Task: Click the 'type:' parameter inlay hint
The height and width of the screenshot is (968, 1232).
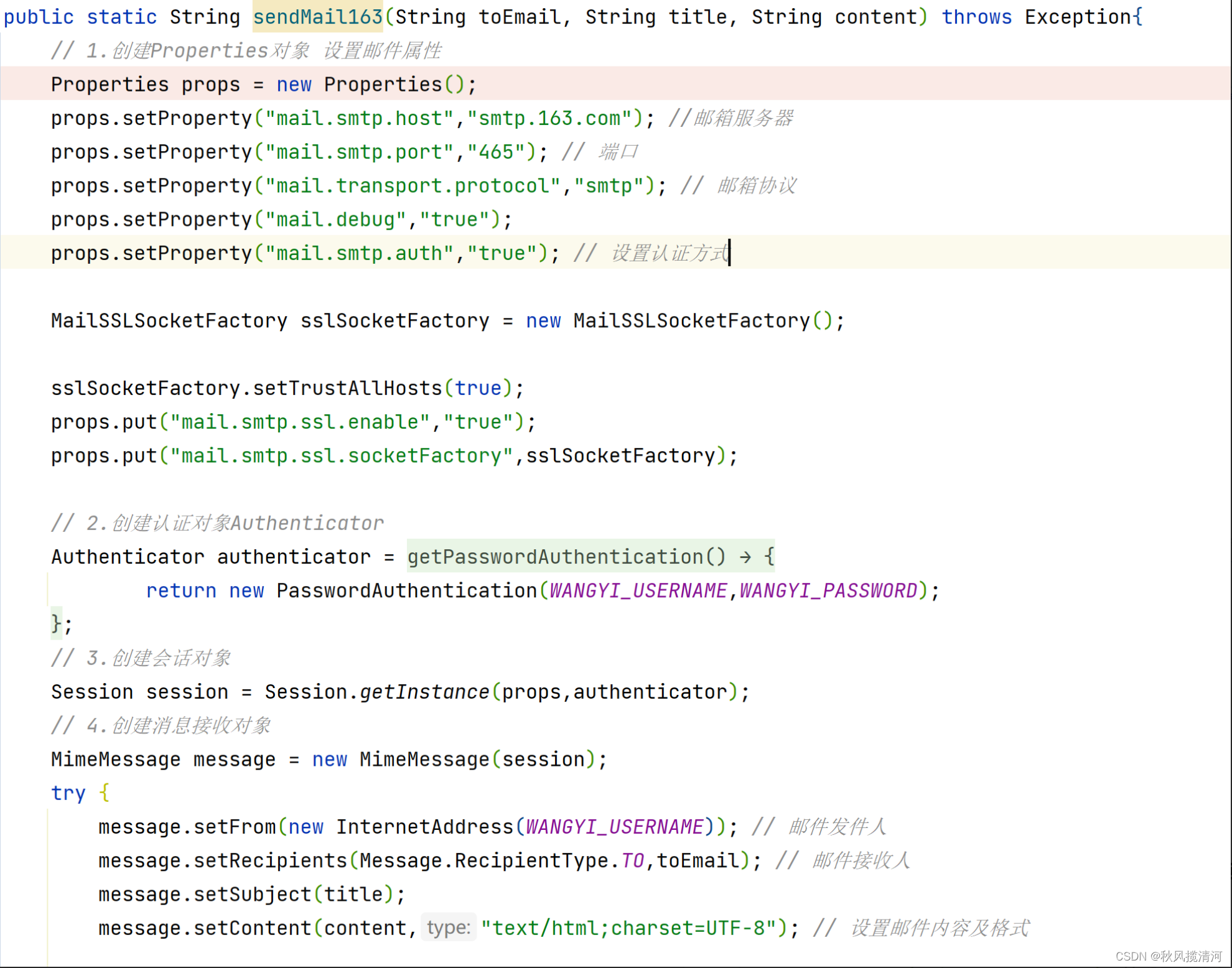Action: click(x=448, y=928)
